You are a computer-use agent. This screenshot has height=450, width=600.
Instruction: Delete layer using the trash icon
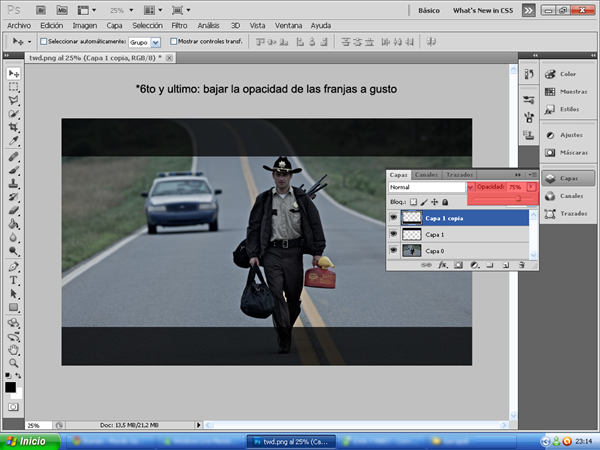521,265
